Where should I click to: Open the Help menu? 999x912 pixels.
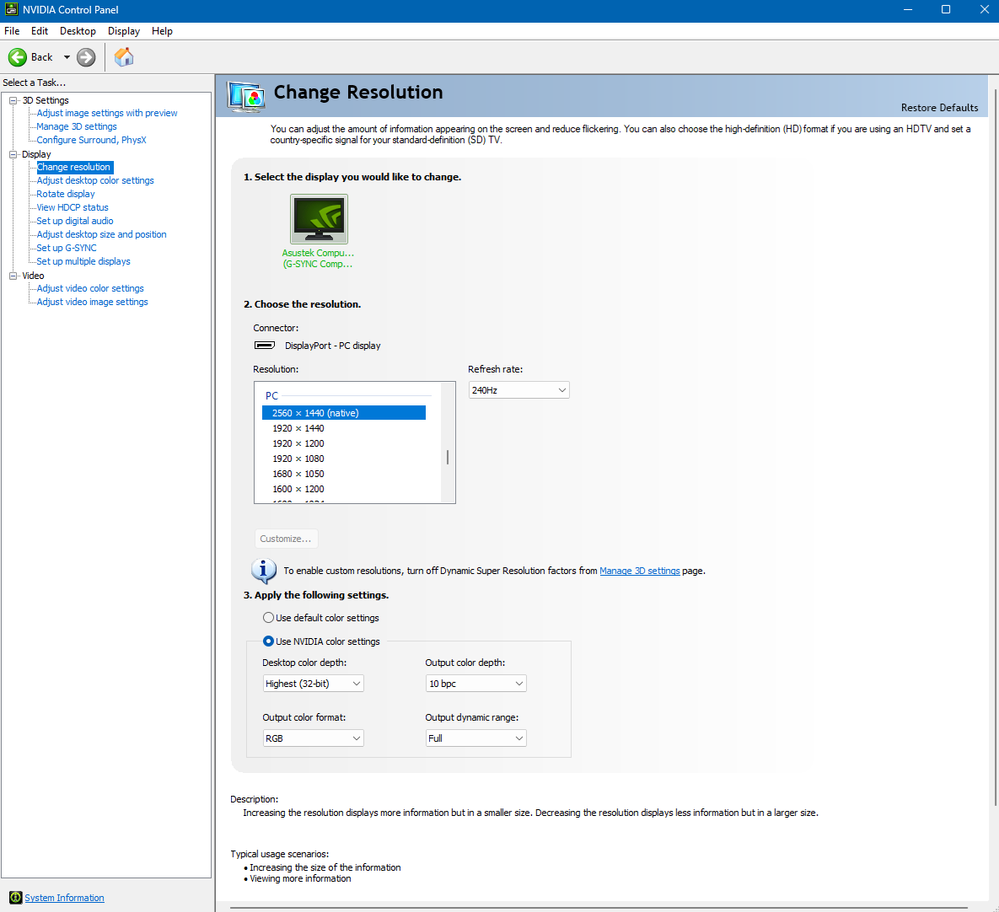pyautogui.click(x=162, y=31)
